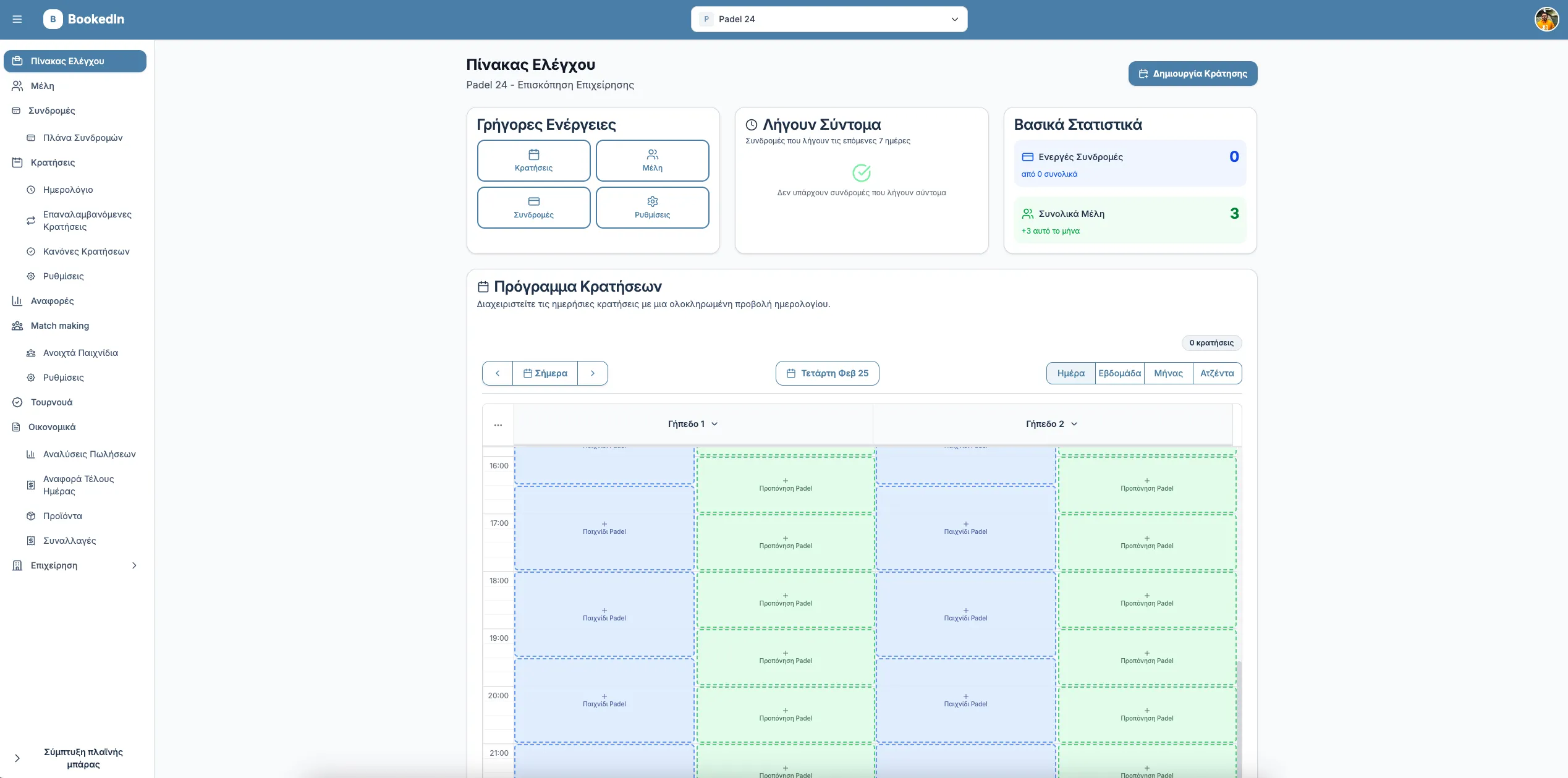This screenshot has width=1568, height=778.
Task: Click the BookedIn logo
Action: 84,19
